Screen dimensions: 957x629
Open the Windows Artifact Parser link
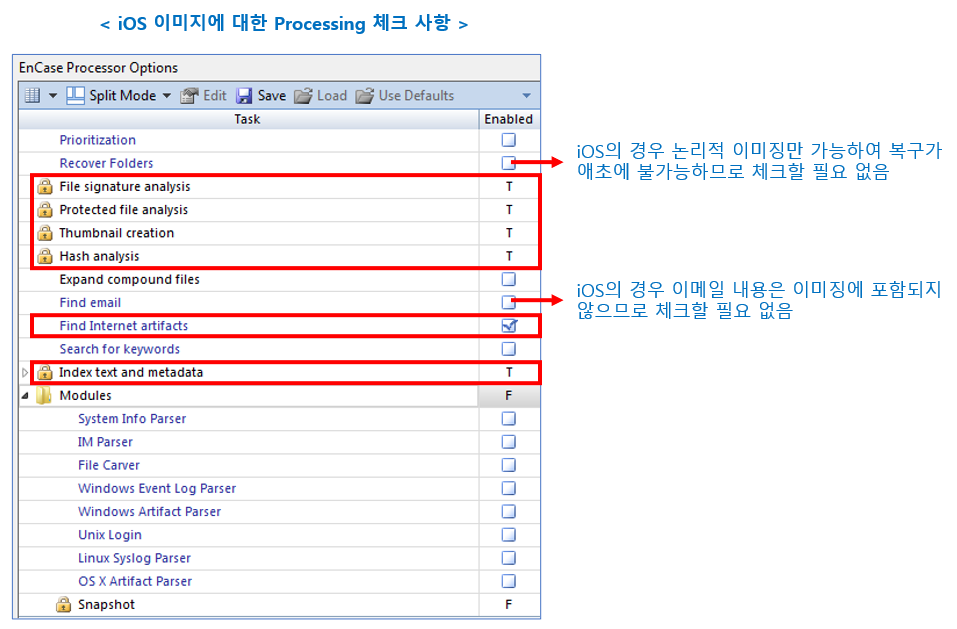[150, 511]
